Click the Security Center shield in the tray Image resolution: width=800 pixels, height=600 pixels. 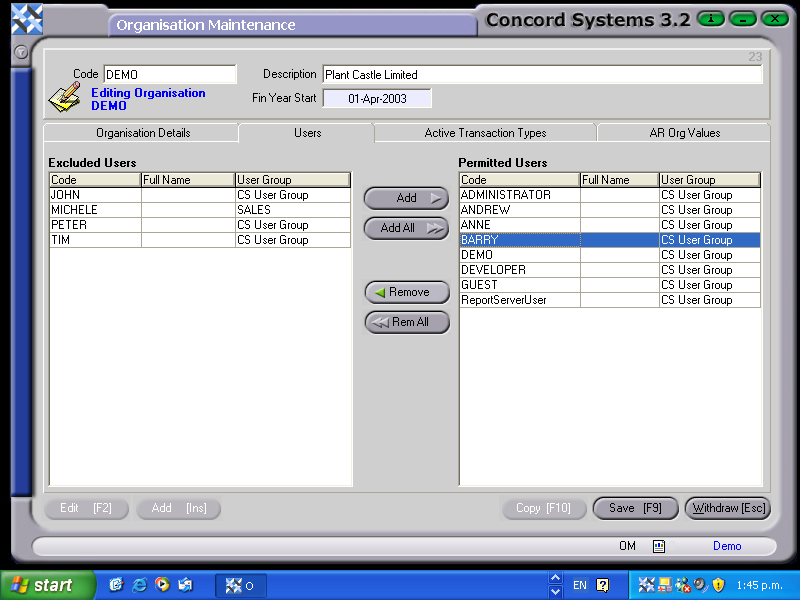click(718, 584)
